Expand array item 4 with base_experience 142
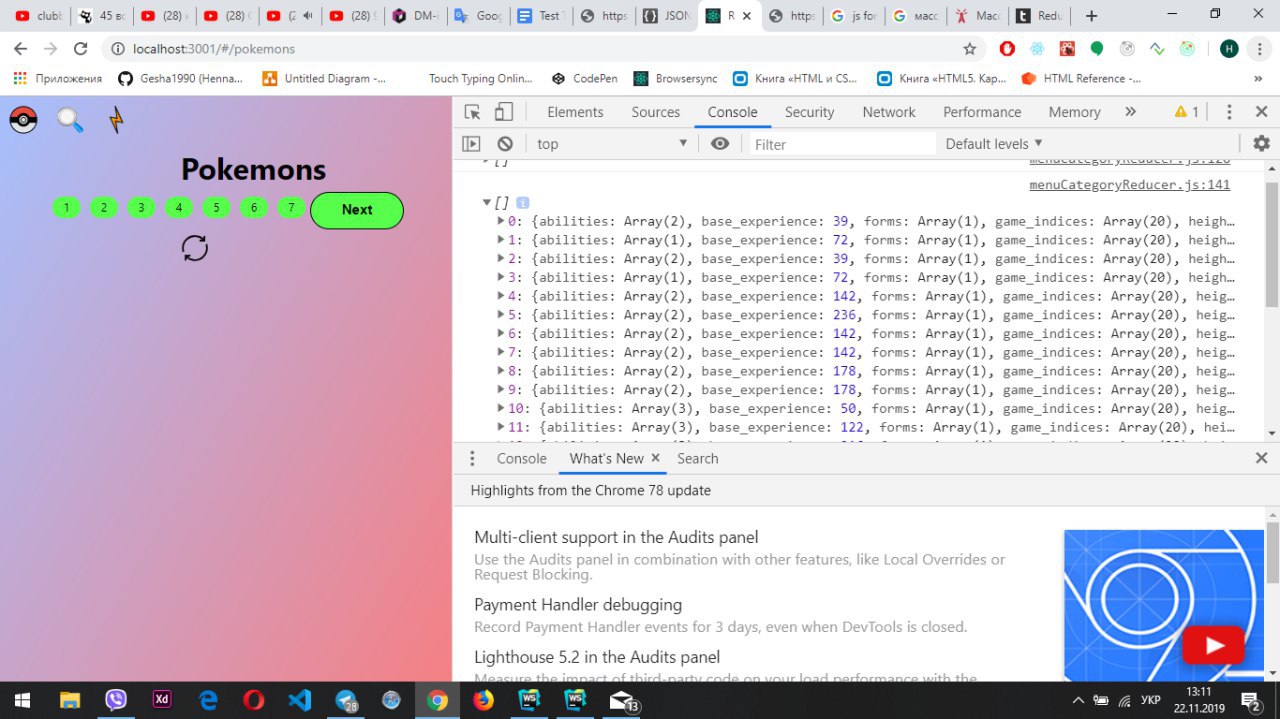 (502, 296)
